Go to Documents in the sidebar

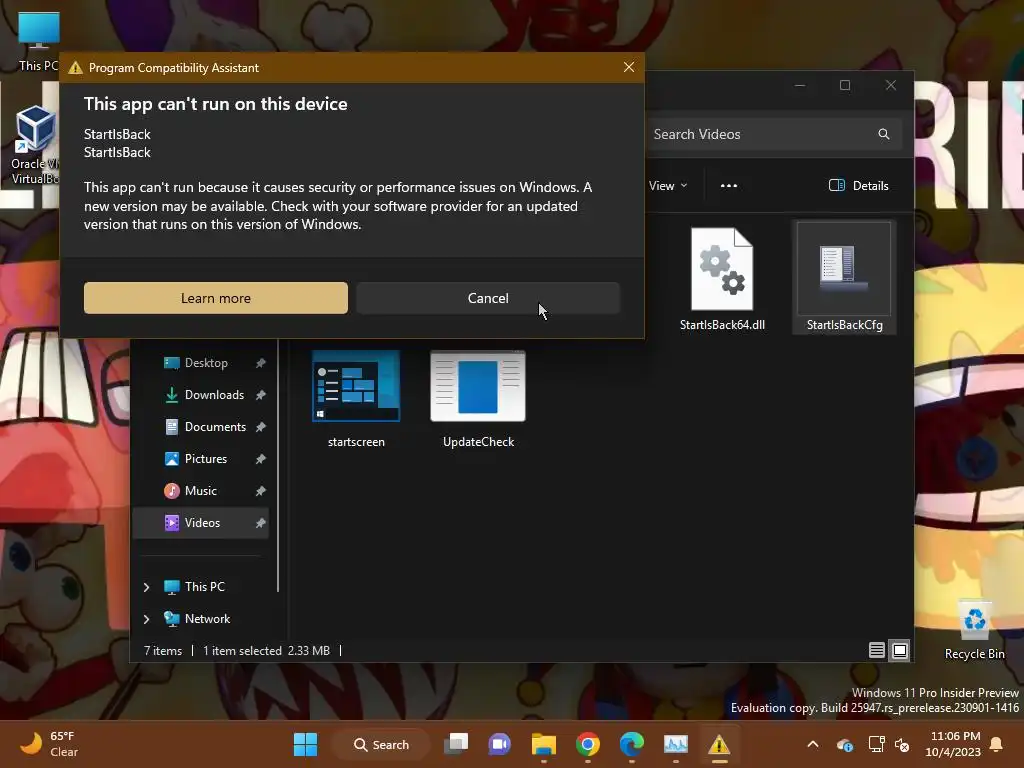tap(200, 426)
